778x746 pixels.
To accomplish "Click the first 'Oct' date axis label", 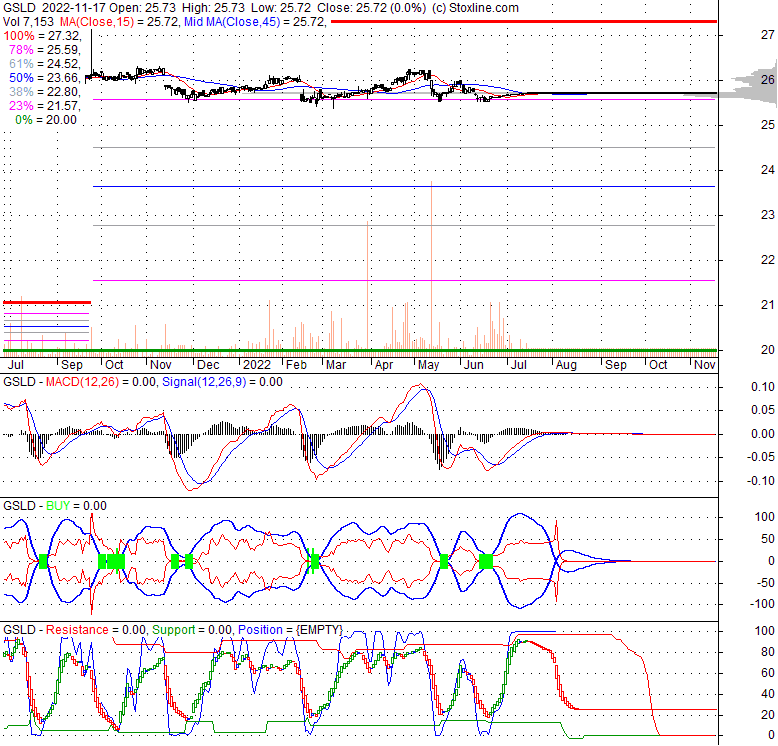I will point(114,365).
